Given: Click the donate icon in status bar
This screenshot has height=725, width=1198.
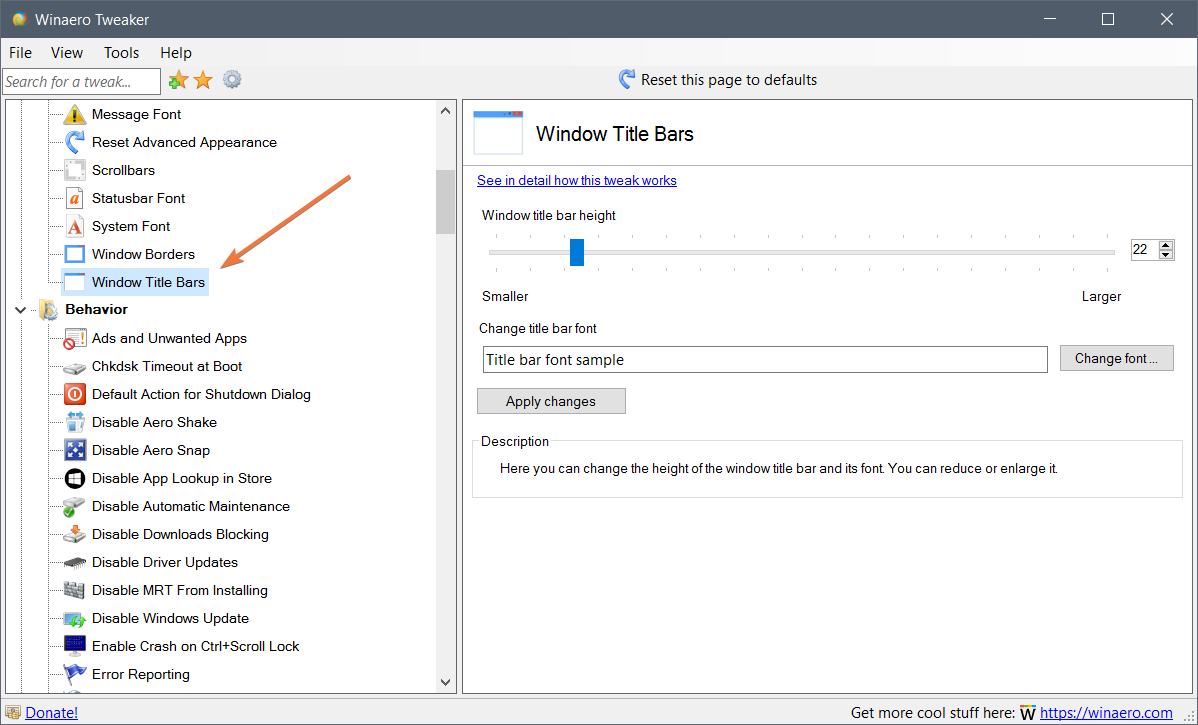Looking at the screenshot, I should [x=13, y=713].
